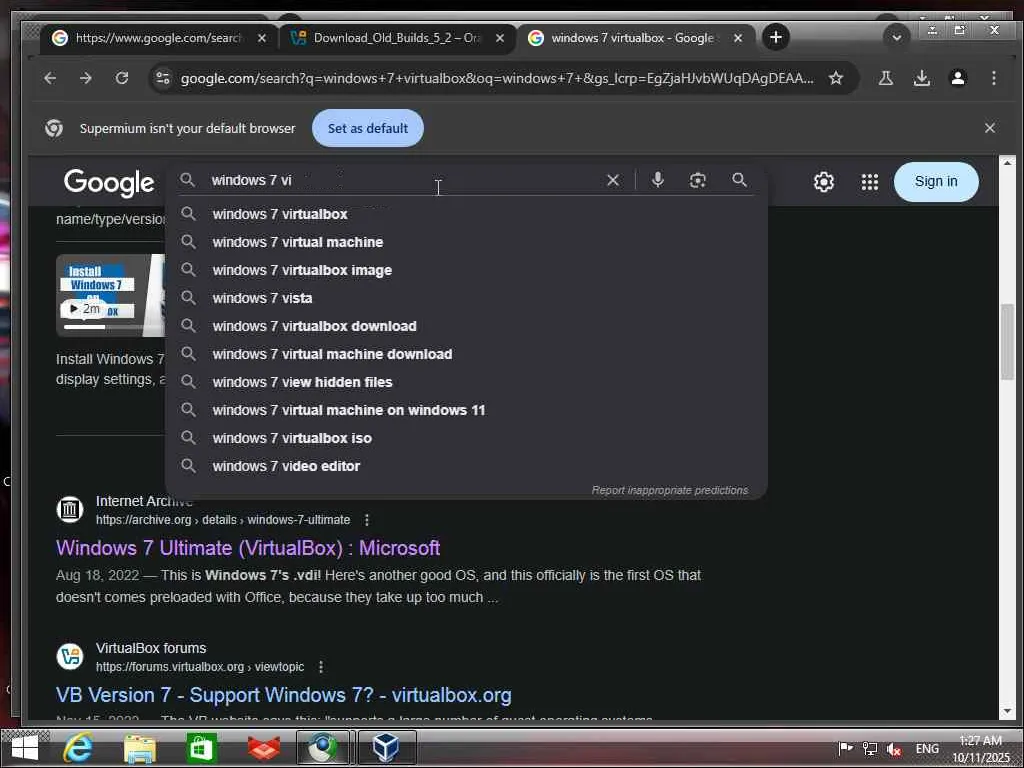Submit search with the magnifier icon

tap(739, 180)
